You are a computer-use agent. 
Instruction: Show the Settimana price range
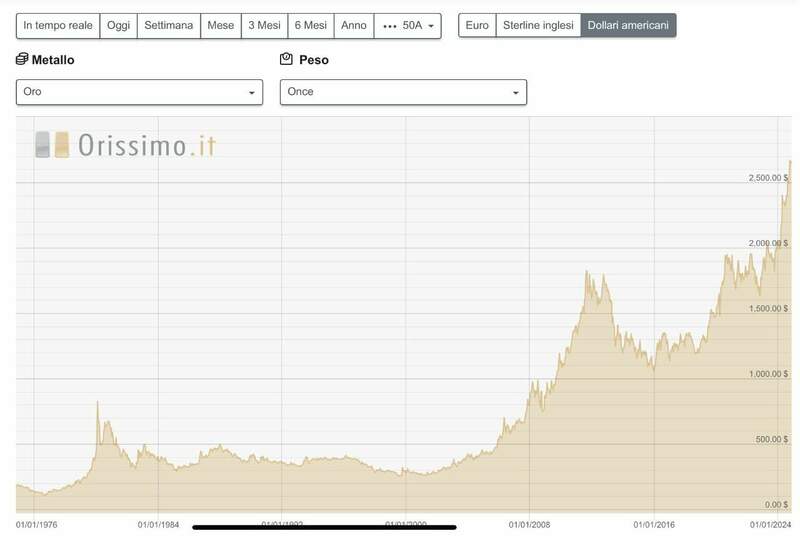click(168, 25)
